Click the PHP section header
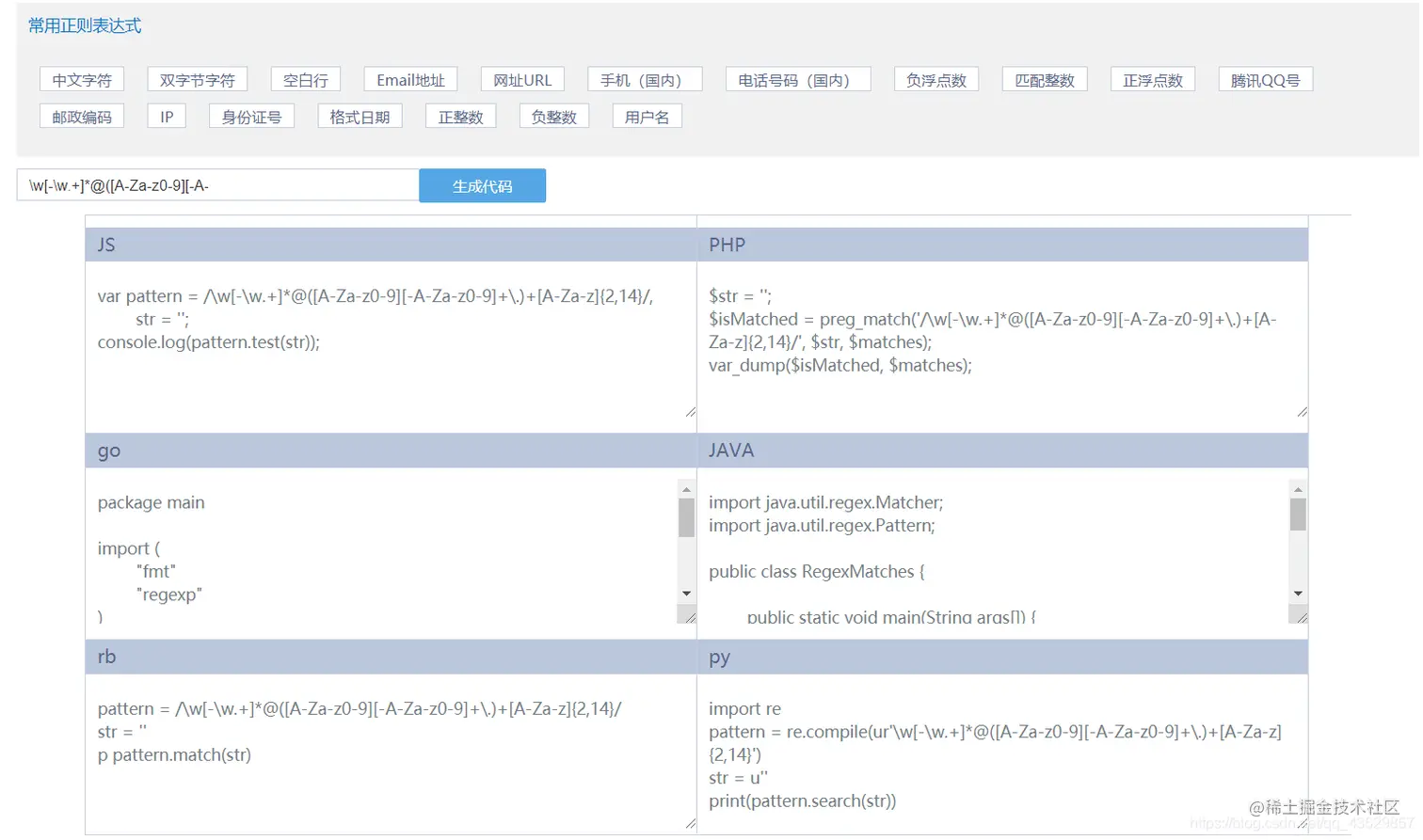The image size is (1423, 840). (x=1002, y=245)
